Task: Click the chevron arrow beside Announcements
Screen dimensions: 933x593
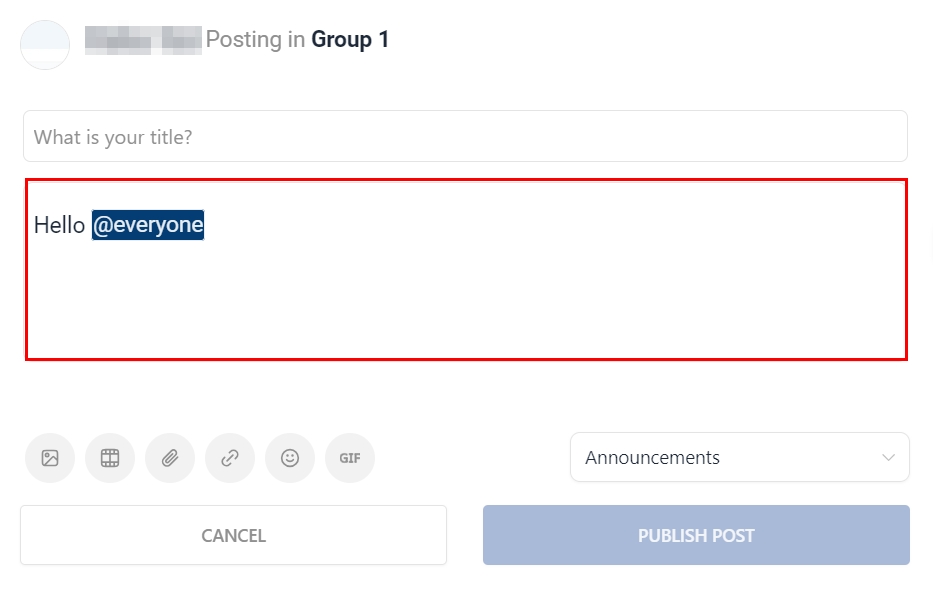Action: tap(888, 458)
